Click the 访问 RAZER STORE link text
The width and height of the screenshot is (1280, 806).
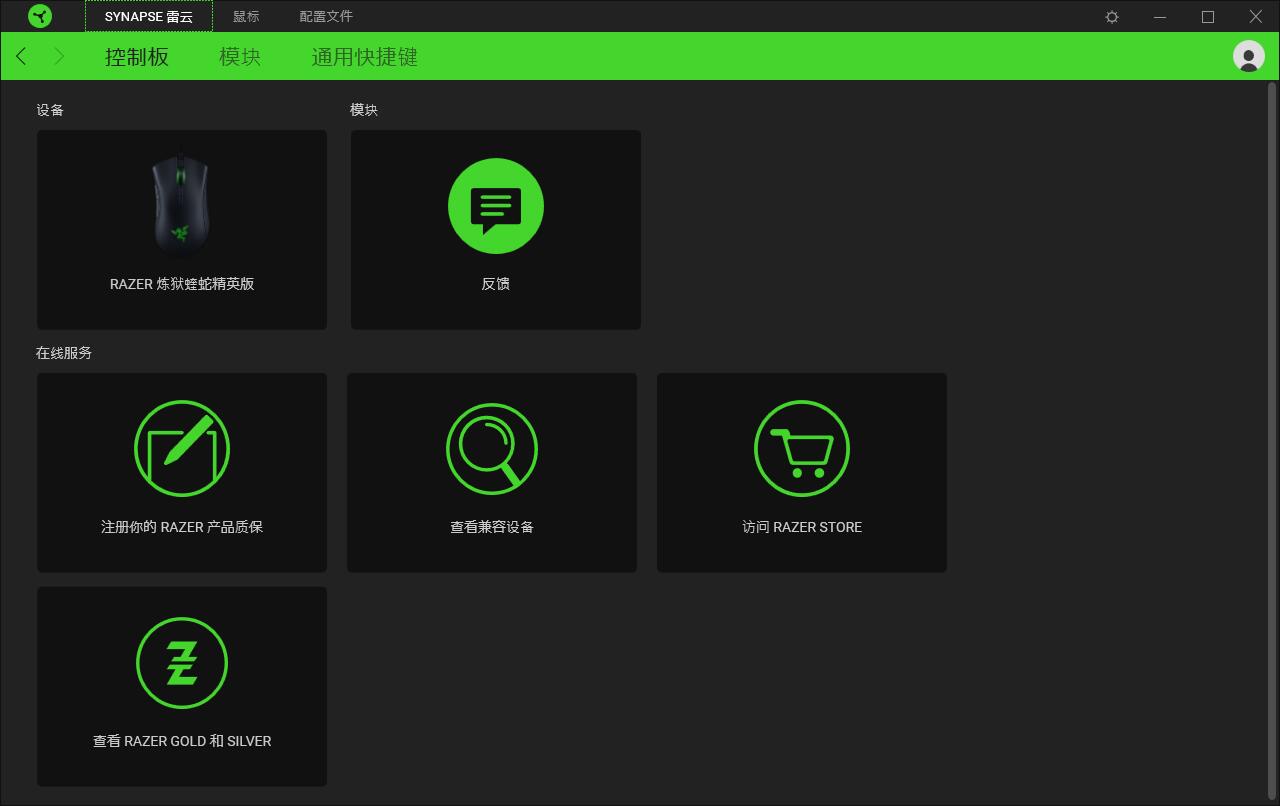[x=802, y=527]
